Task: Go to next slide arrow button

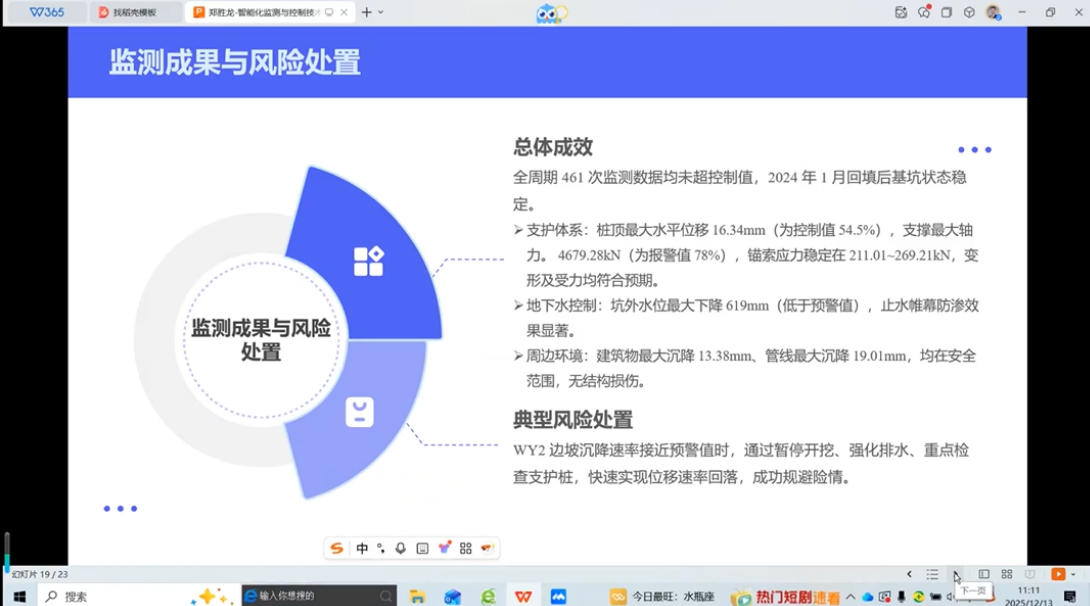Action: click(955, 574)
